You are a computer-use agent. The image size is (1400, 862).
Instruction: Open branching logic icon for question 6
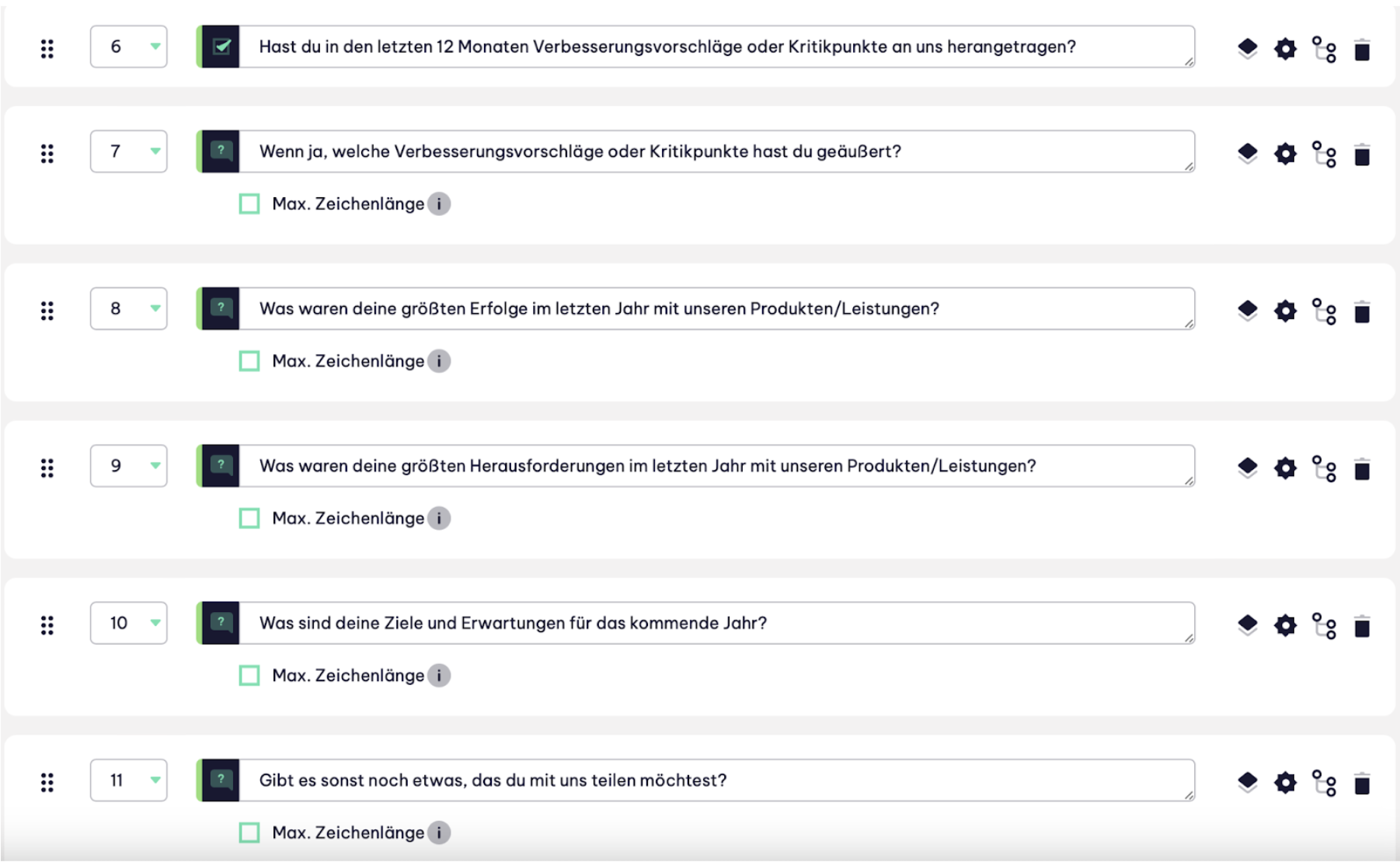point(1324,49)
